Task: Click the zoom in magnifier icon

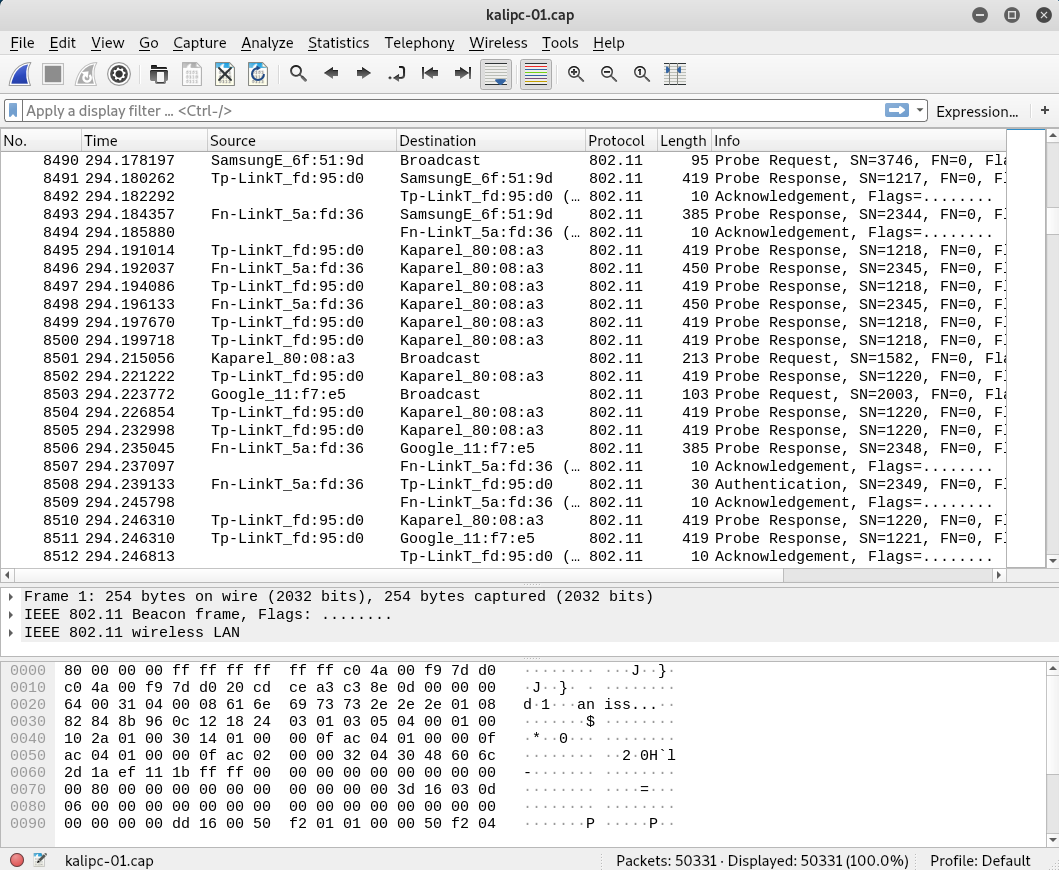Action: tap(575, 74)
